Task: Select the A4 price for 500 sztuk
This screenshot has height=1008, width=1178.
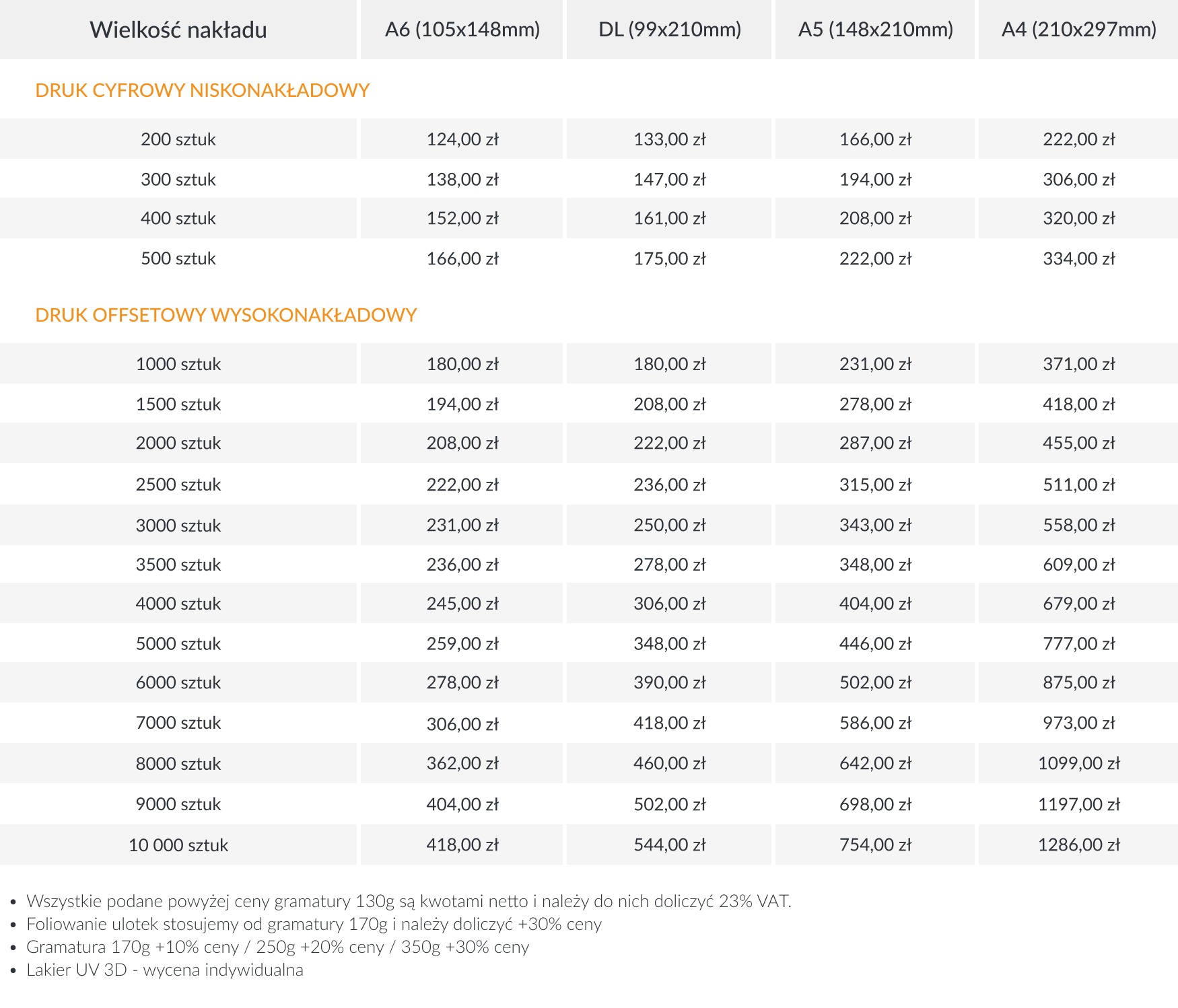Action: (x=1079, y=258)
